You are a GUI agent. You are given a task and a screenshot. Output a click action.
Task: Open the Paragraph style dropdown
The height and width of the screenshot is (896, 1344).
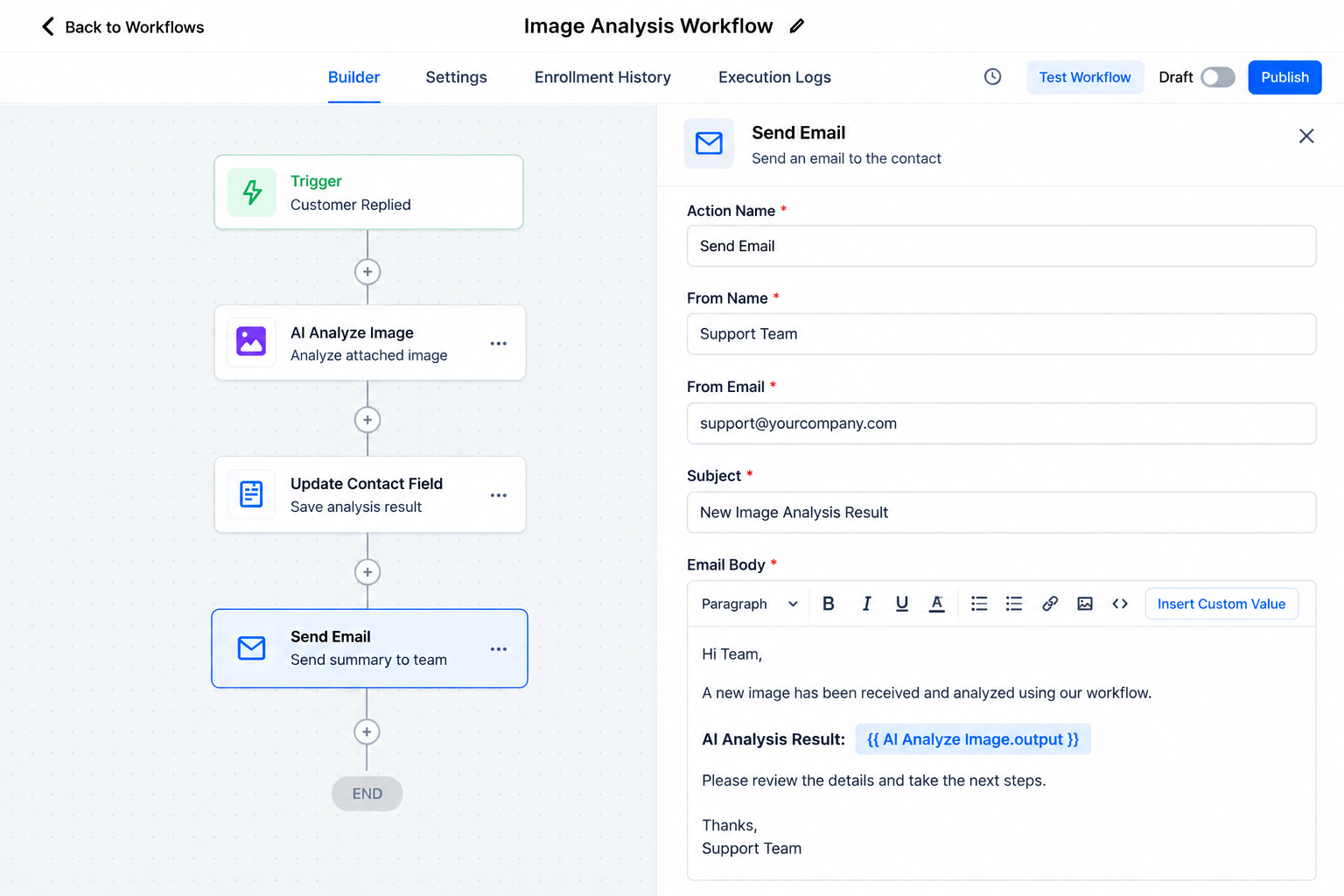point(750,604)
